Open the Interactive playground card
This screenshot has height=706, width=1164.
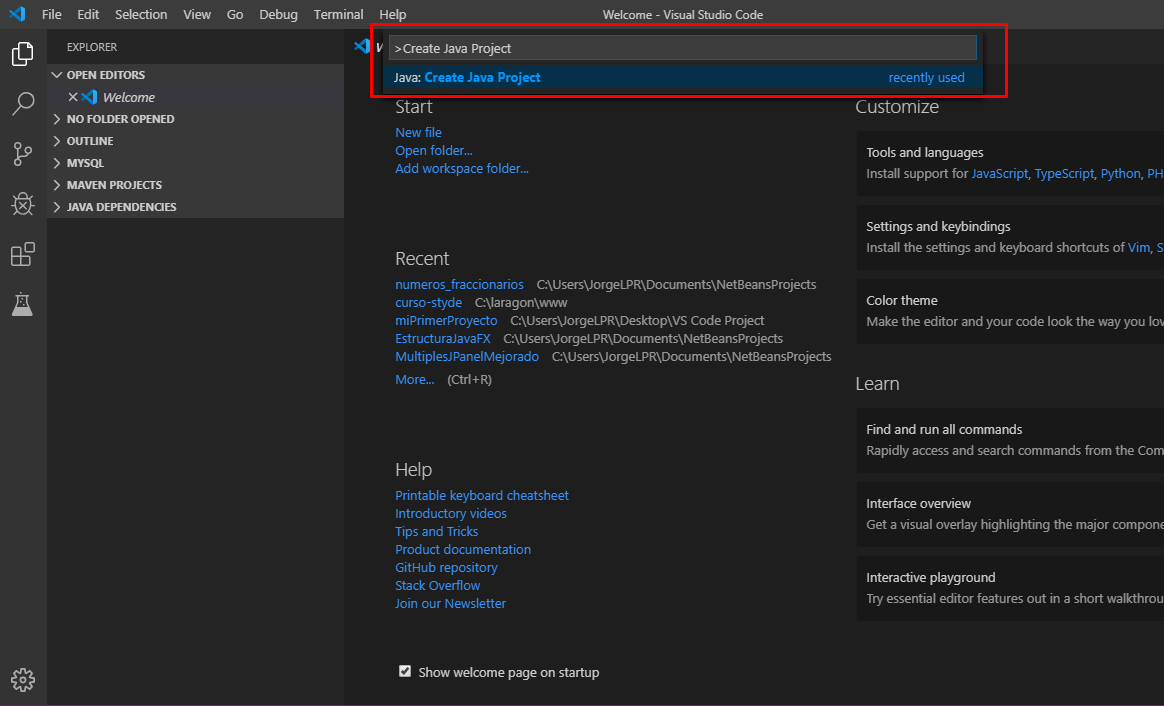1010,588
